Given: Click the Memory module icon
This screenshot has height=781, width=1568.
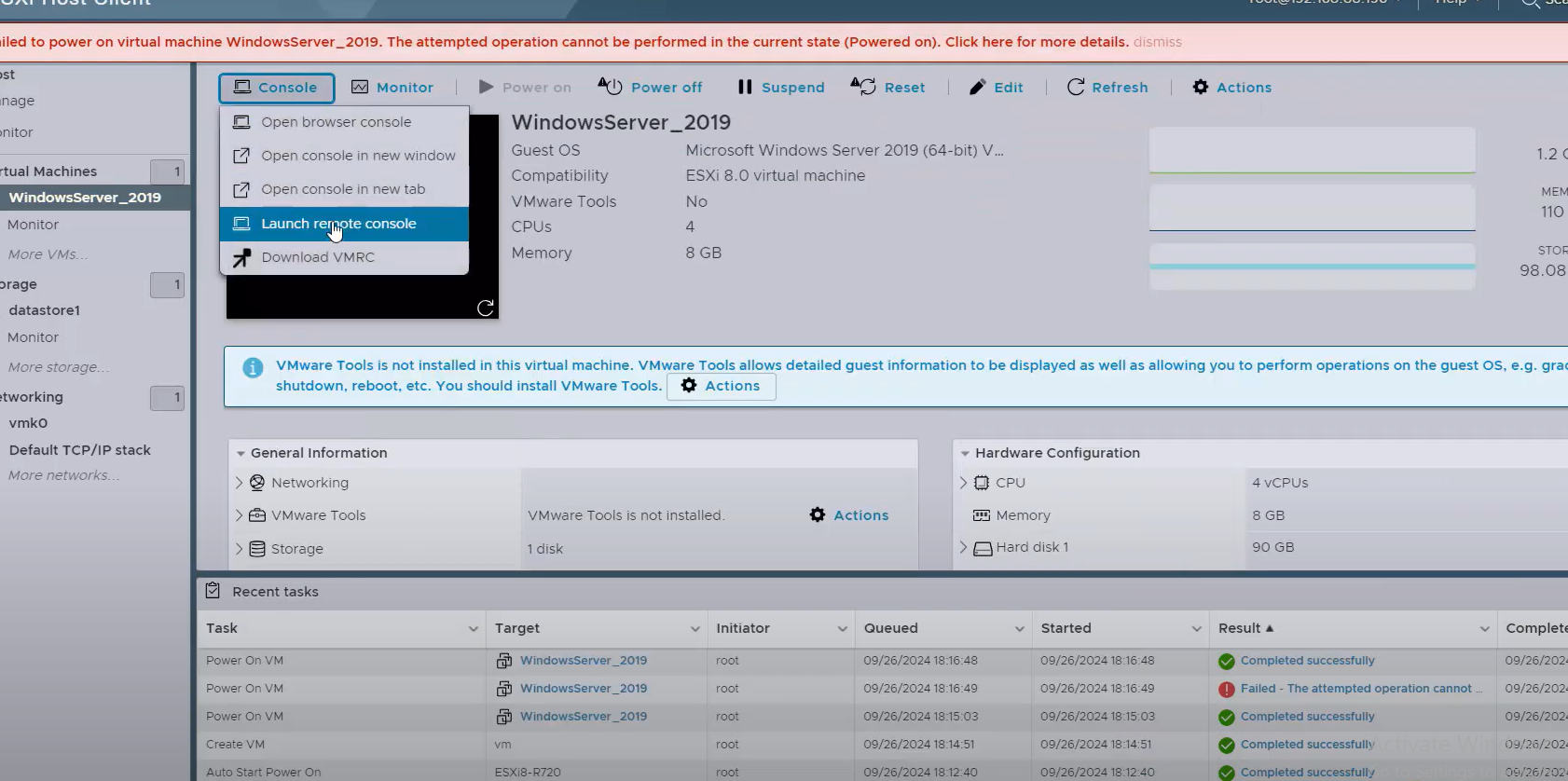Looking at the screenshot, I should 982,515.
